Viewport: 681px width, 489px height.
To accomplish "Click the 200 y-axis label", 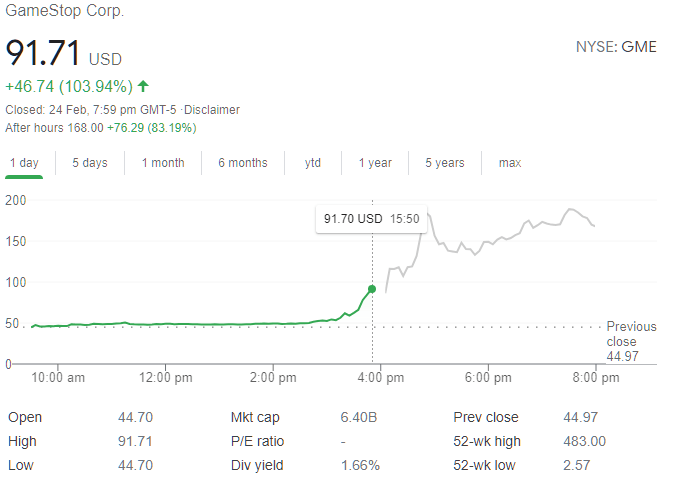I will (x=16, y=201).
